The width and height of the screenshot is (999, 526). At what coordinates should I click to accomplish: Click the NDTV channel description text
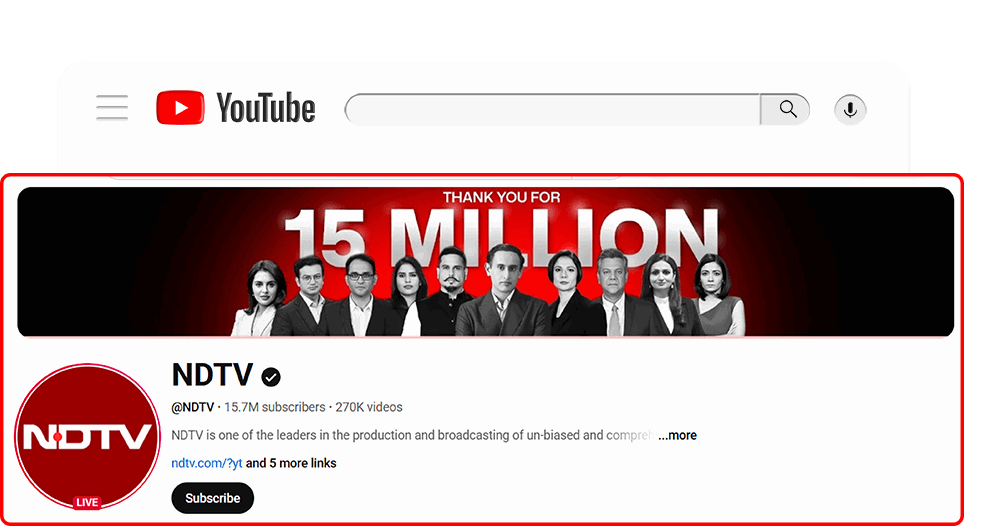413,436
